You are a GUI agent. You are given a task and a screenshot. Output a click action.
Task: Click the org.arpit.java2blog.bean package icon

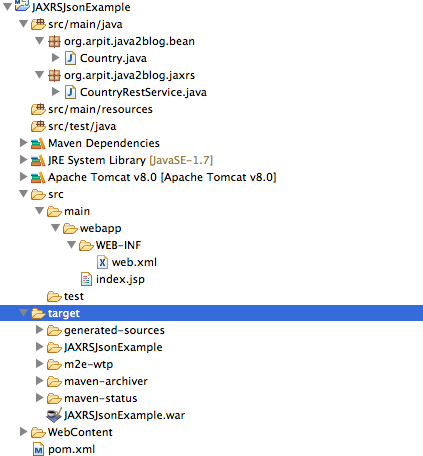54,41
